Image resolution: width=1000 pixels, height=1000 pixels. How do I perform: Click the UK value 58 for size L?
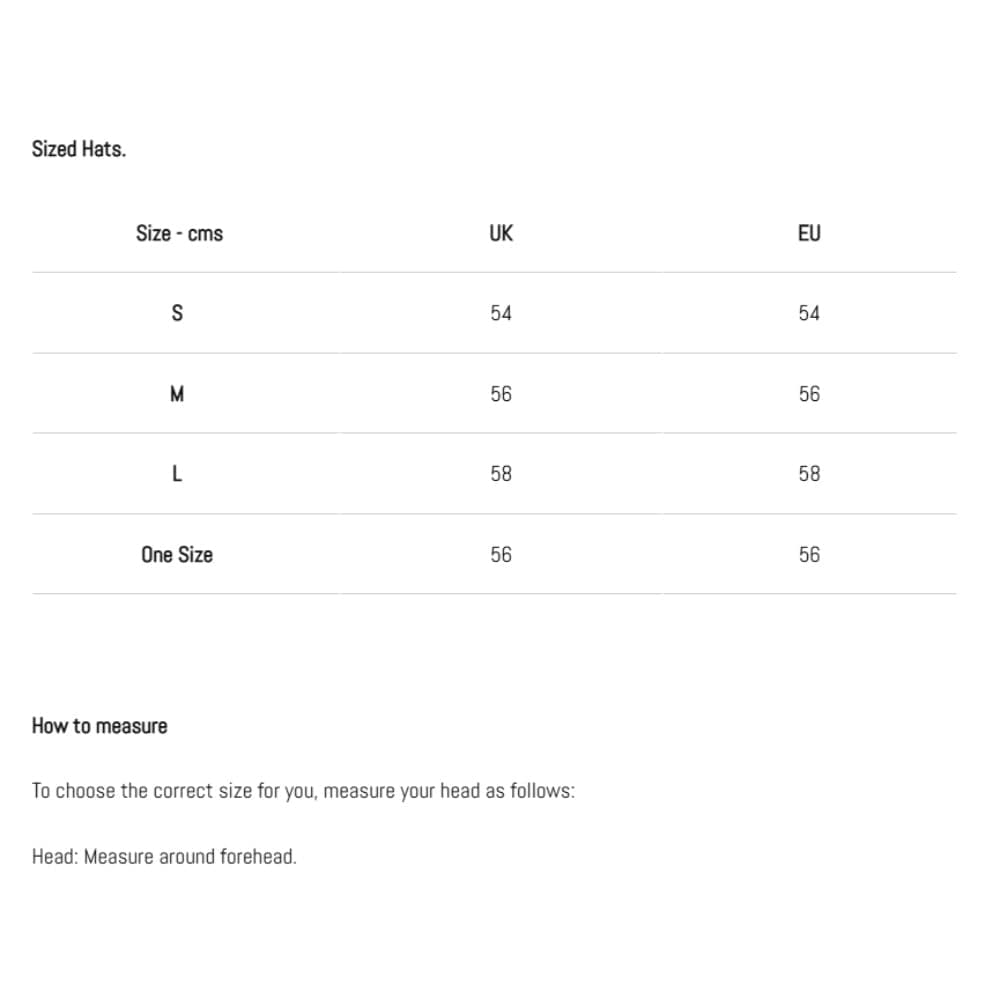pos(501,474)
